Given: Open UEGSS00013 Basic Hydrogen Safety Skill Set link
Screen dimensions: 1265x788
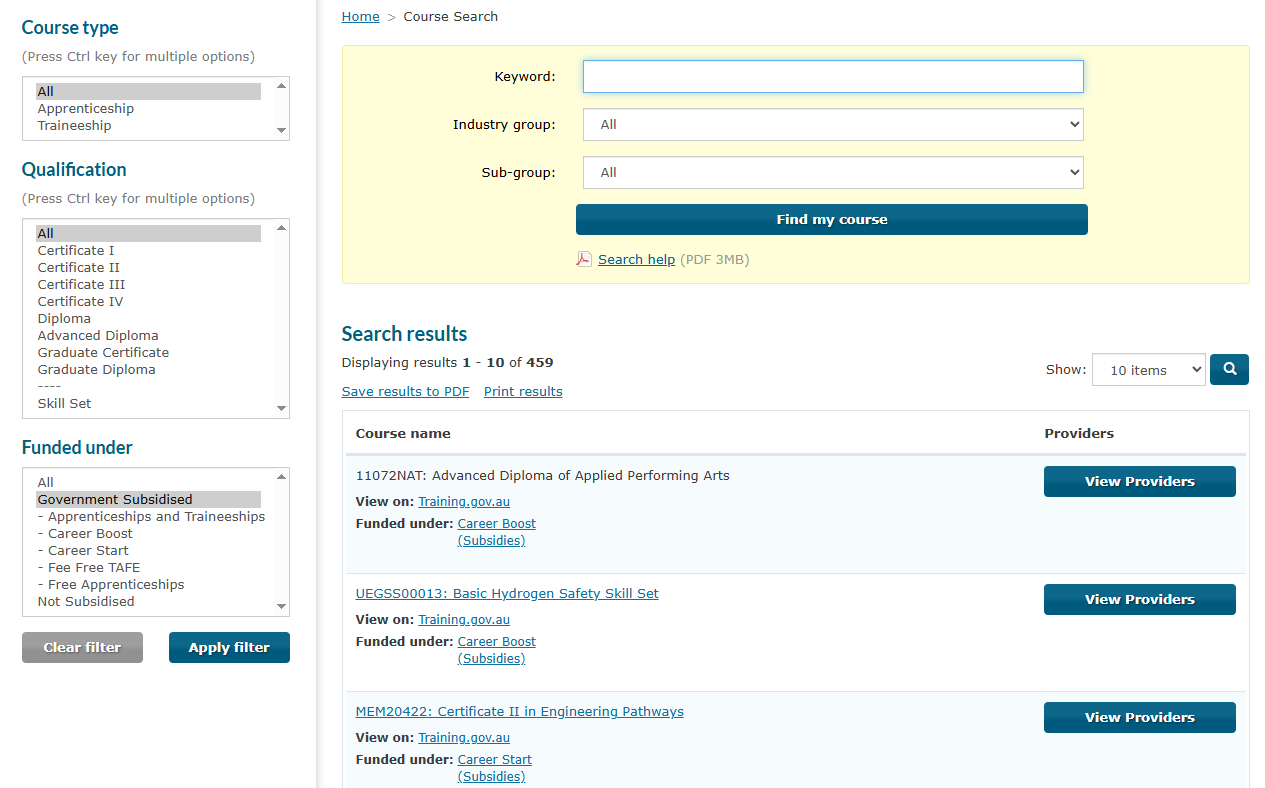Looking at the screenshot, I should (x=507, y=594).
